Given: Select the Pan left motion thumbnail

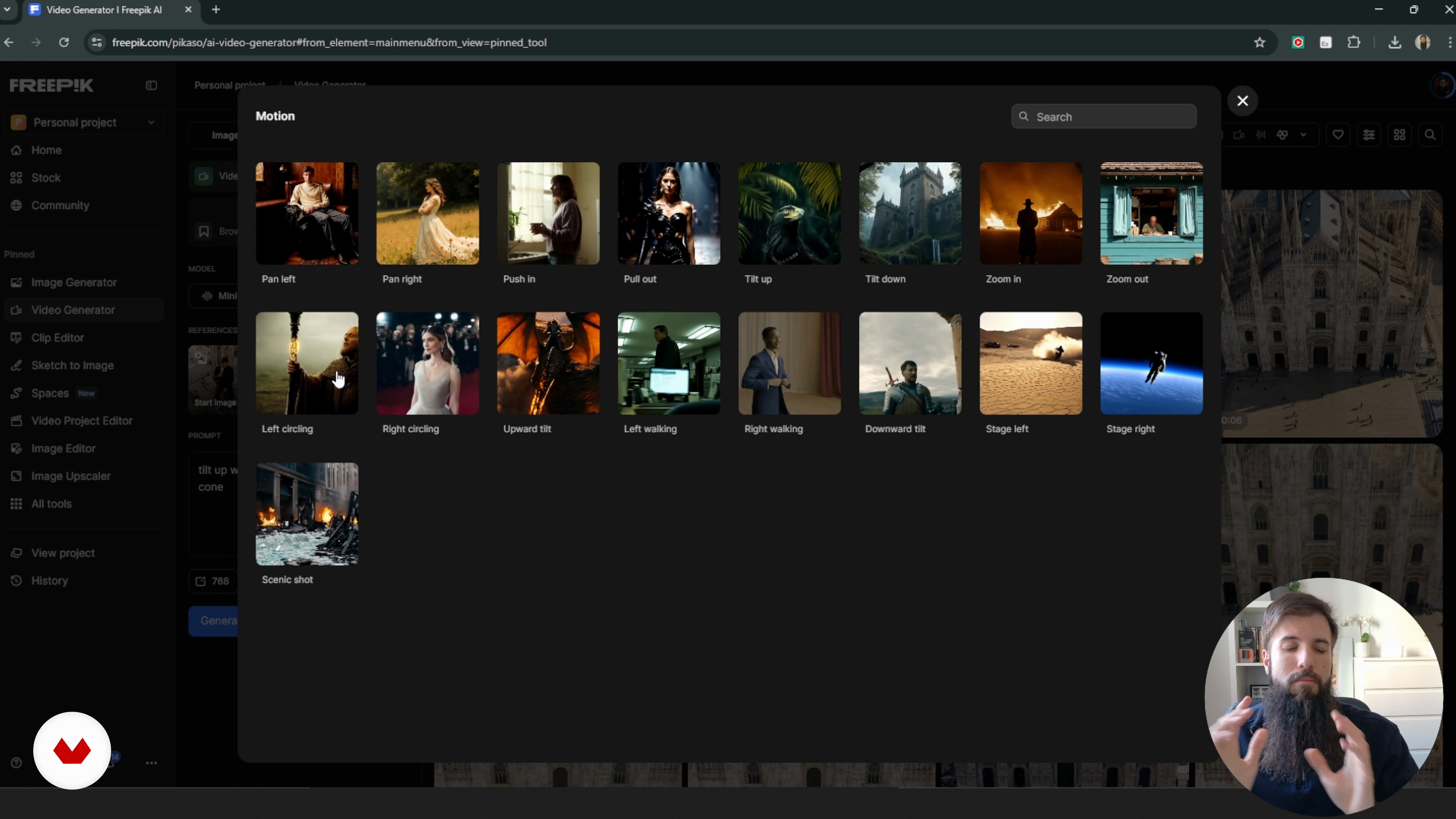Looking at the screenshot, I should [307, 213].
